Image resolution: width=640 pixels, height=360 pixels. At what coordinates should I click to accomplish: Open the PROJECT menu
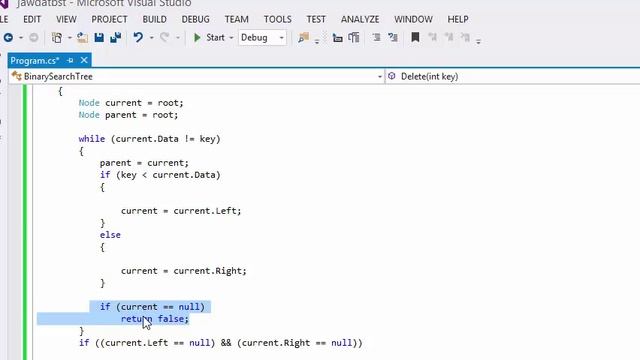tap(109, 19)
